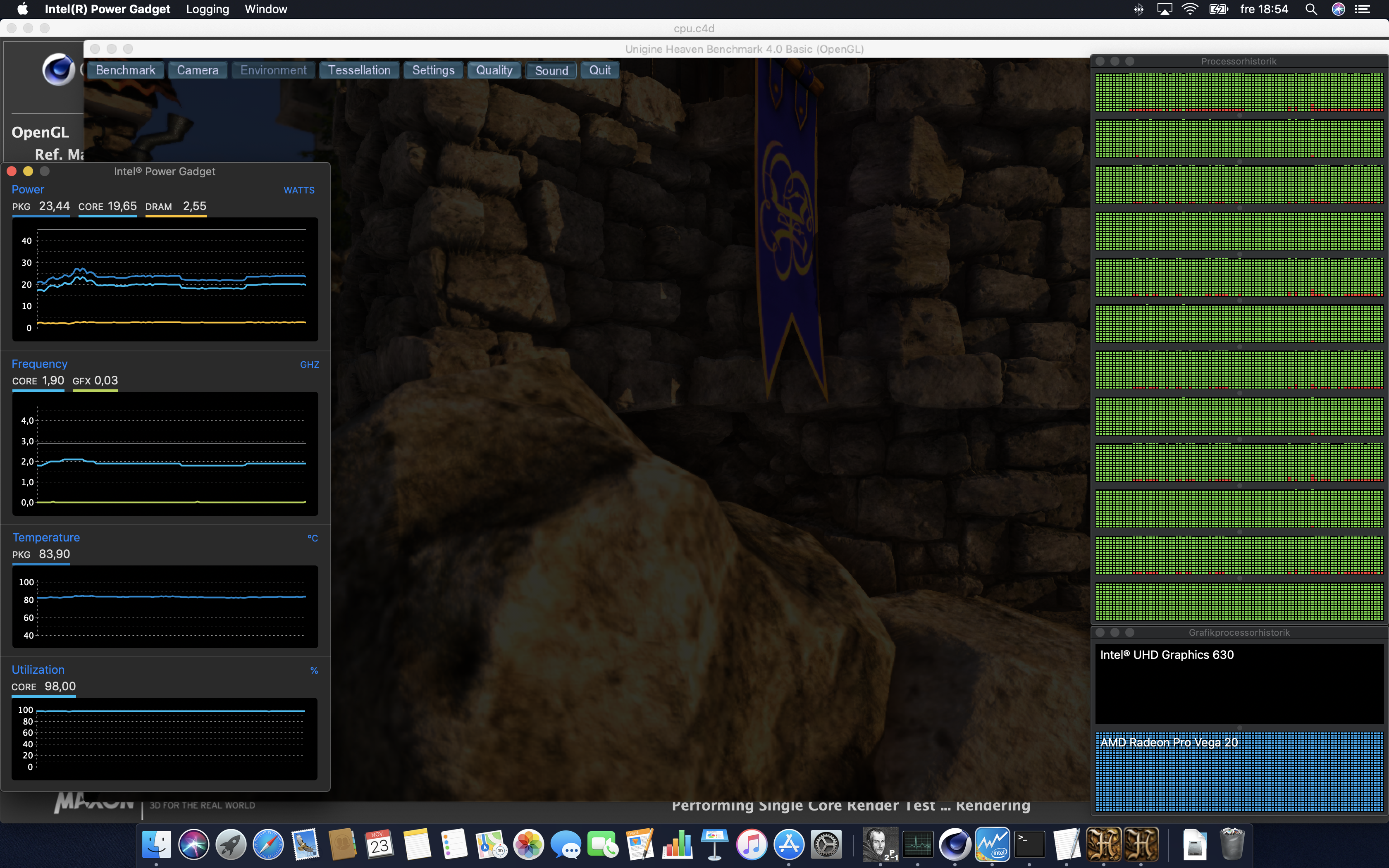Click the Wi-Fi status icon
This screenshot has height=868, width=1389.
click(x=1191, y=9)
